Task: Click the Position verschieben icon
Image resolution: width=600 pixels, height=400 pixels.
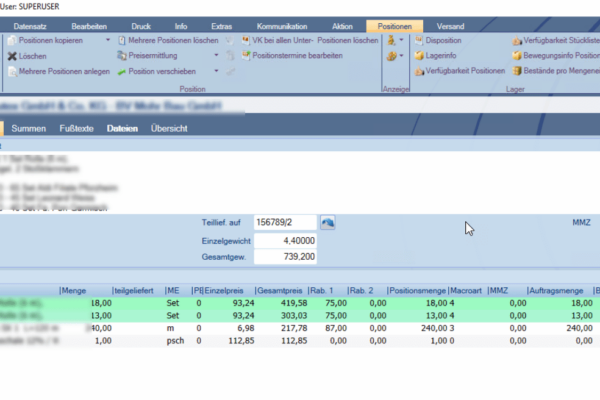Action: tap(122, 72)
